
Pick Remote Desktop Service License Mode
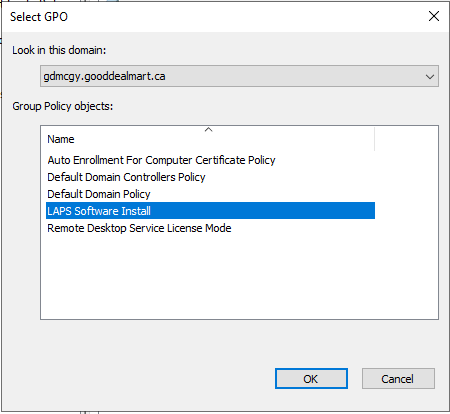pyautogui.click(x=139, y=228)
